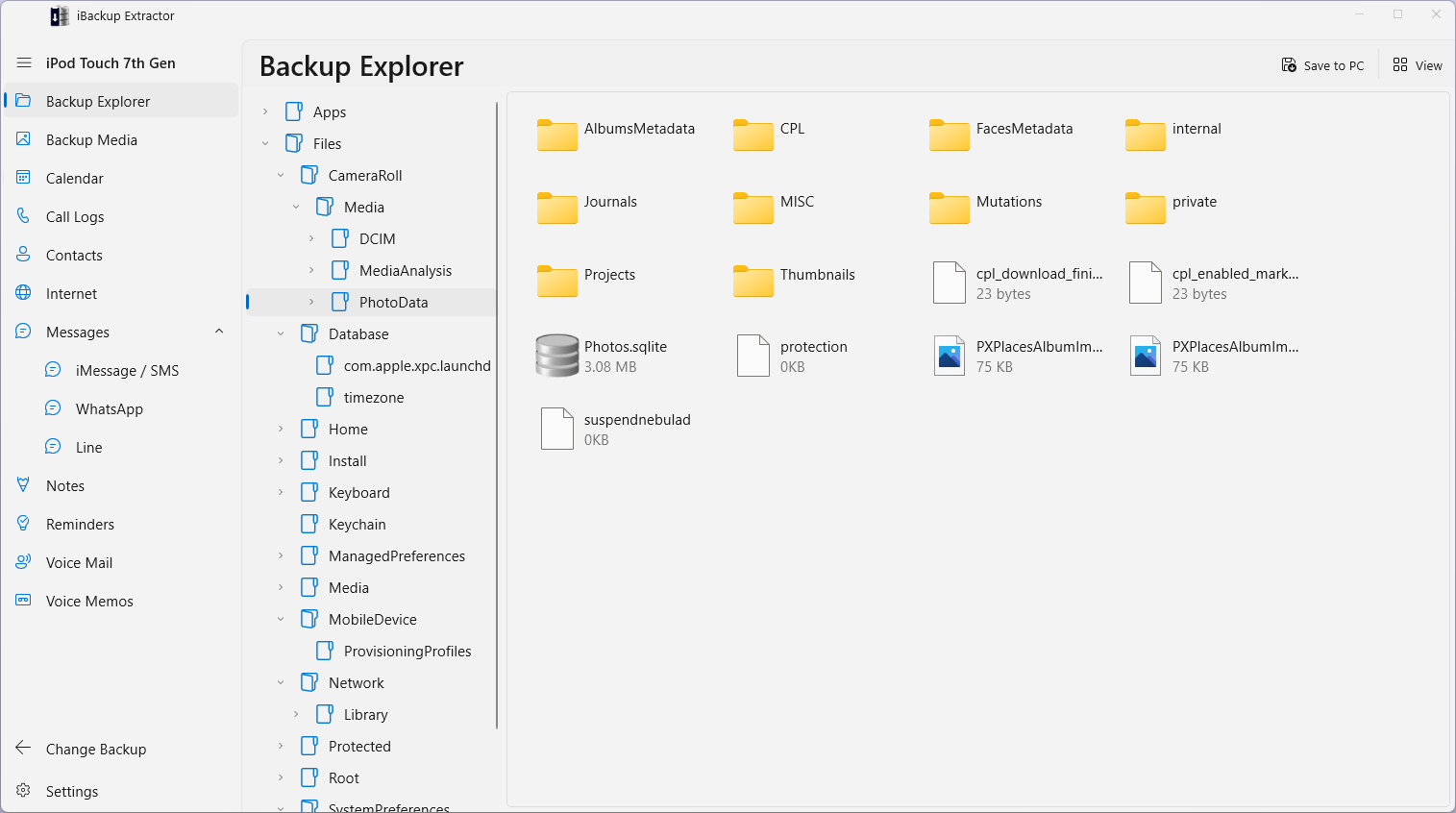
Task: Collapse the CameraRoll tree node
Action: (280, 175)
